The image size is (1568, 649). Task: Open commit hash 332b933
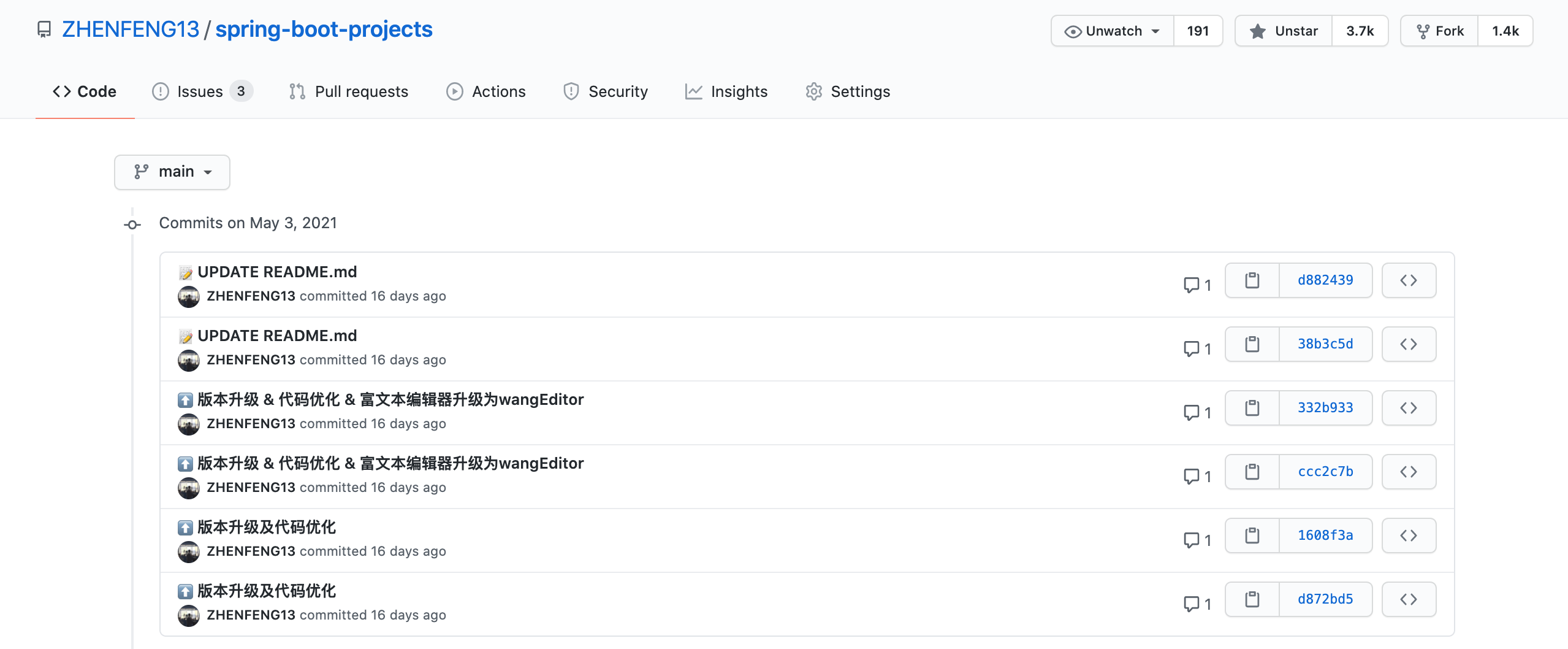1325,408
